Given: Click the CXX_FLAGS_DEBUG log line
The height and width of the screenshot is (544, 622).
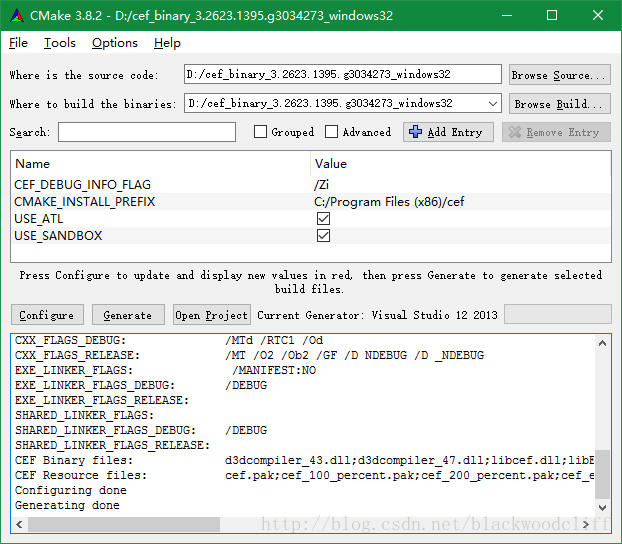Looking at the screenshot, I should pos(169,340).
